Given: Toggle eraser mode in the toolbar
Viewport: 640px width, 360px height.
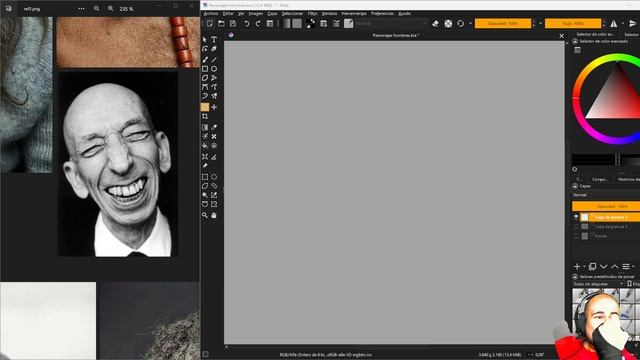Looking at the screenshot, I should pyautogui.click(x=436, y=24).
